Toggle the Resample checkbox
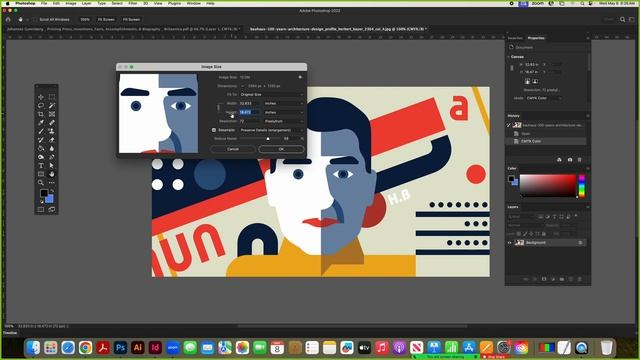 [x=214, y=130]
